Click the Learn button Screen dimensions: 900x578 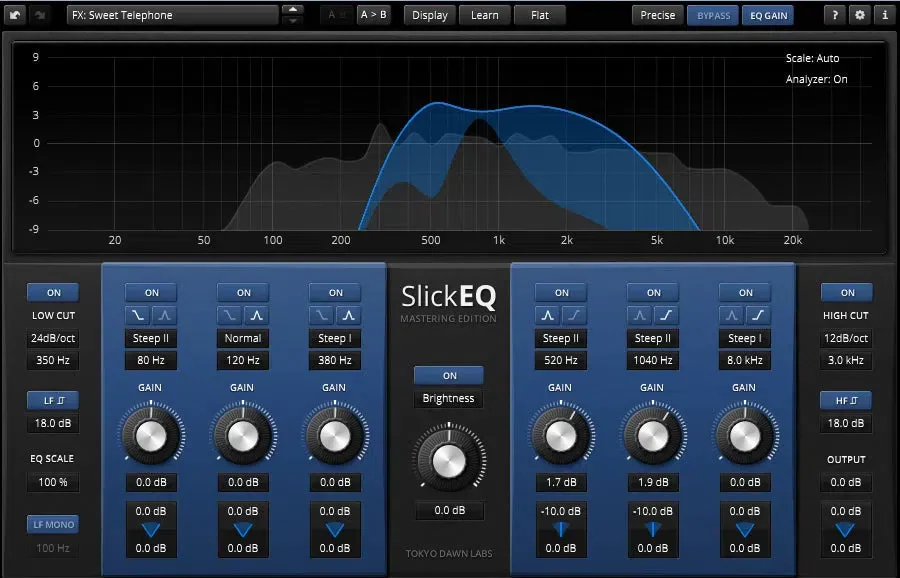point(484,15)
